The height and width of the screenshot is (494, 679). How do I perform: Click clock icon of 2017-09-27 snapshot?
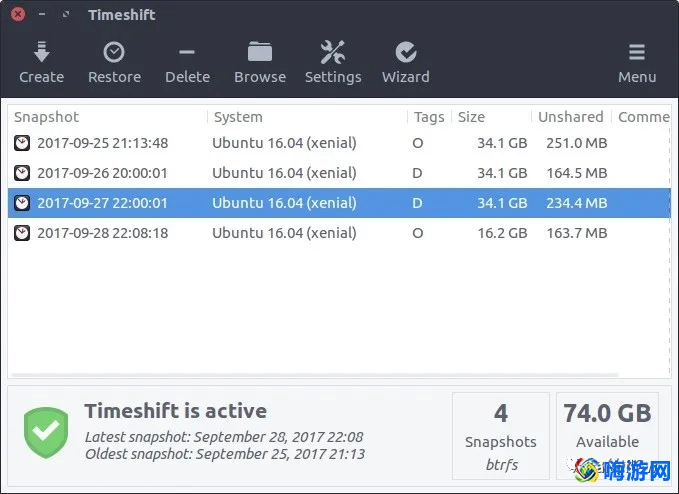point(22,203)
